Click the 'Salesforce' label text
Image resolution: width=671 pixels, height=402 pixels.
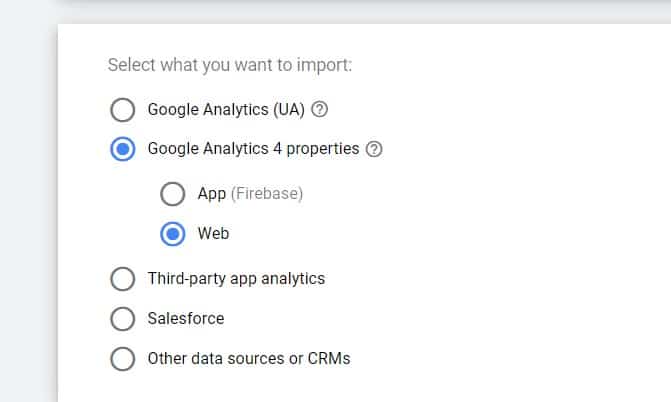point(186,319)
